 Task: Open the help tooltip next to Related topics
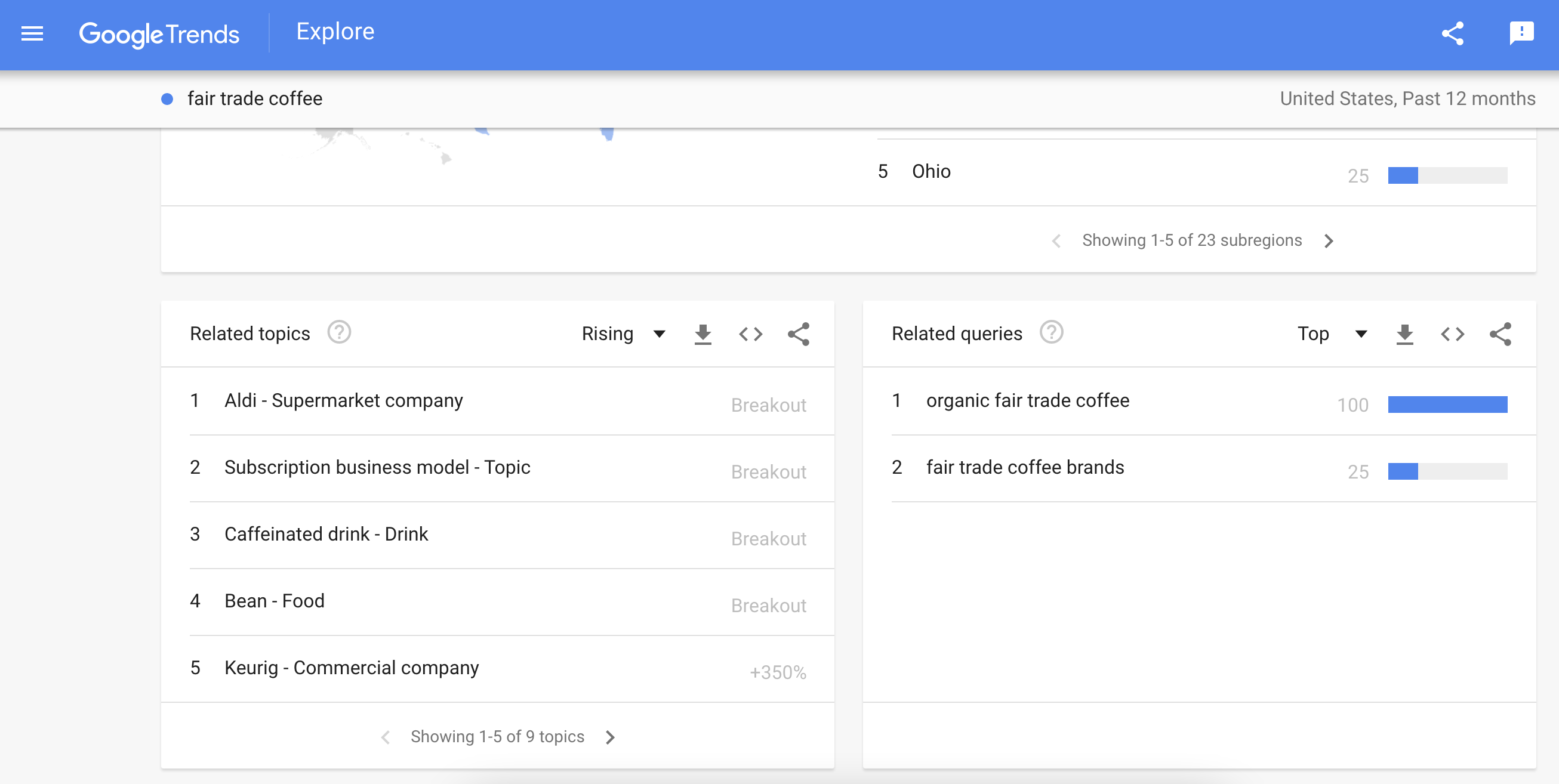pyautogui.click(x=340, y=332)
